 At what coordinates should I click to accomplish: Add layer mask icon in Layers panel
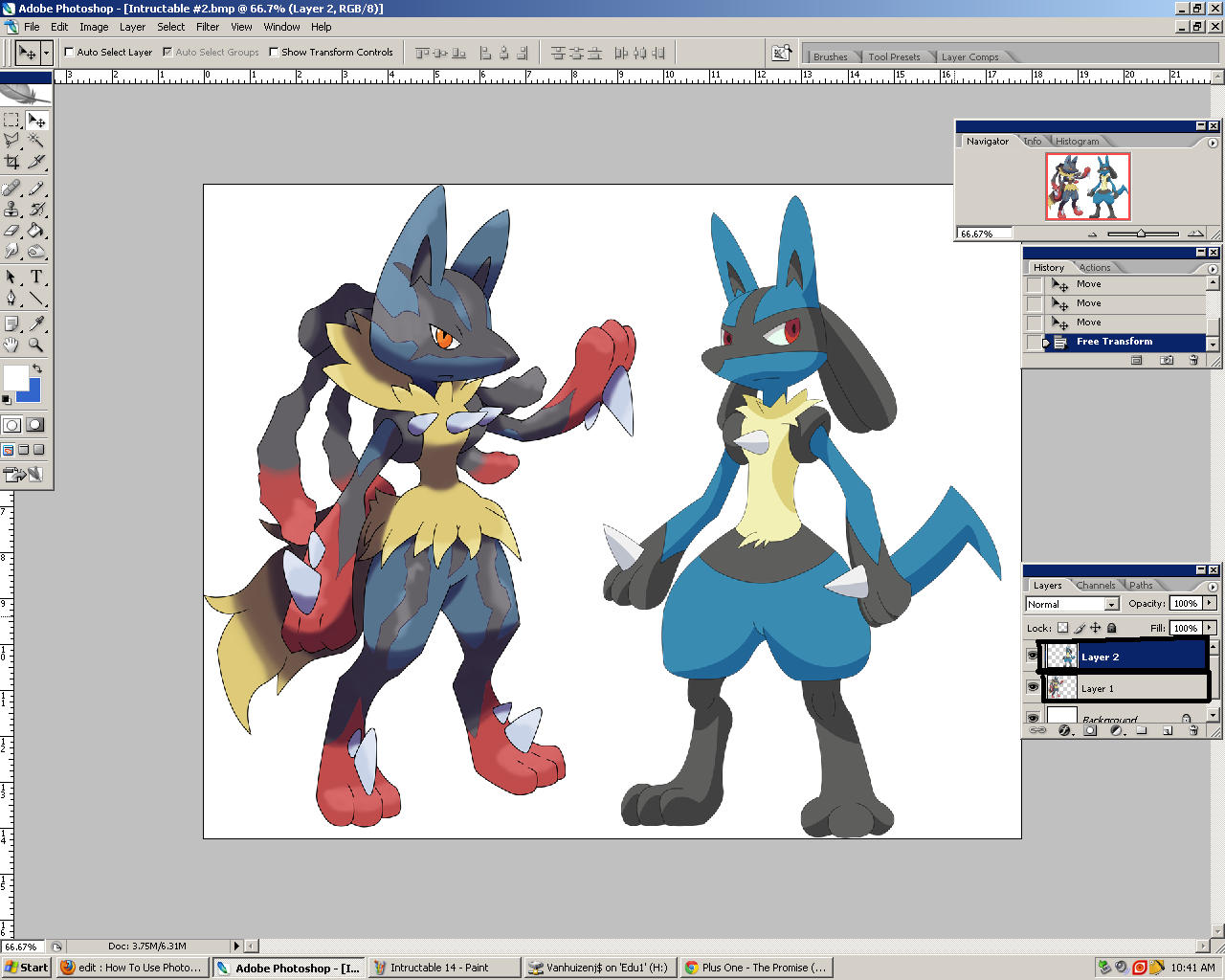click(1090, 730)
